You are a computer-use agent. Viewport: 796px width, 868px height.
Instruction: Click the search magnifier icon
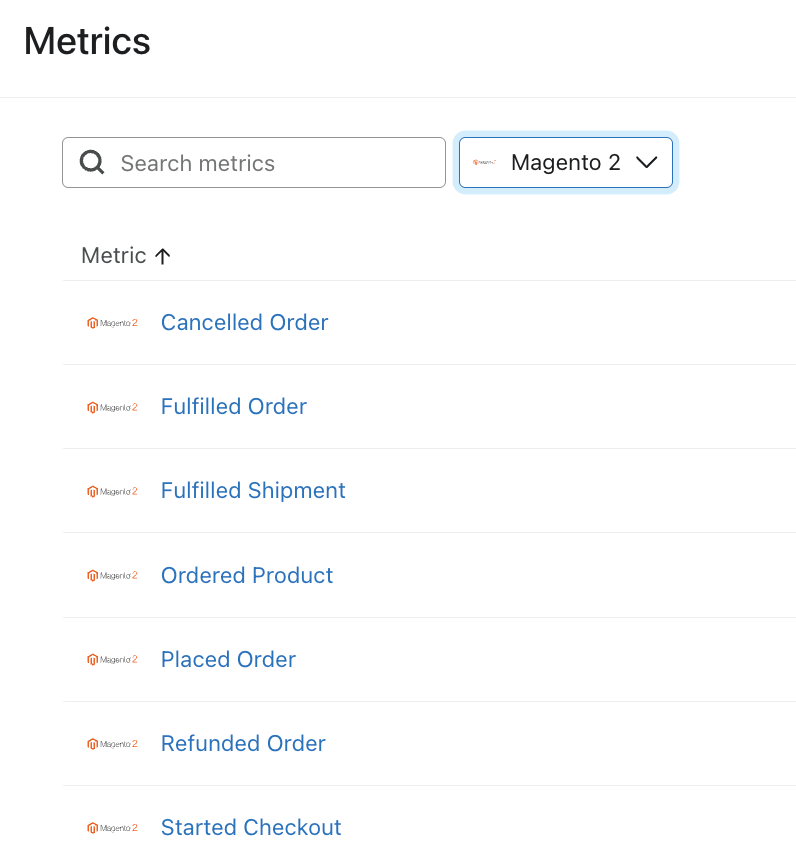tap(92, 162)
